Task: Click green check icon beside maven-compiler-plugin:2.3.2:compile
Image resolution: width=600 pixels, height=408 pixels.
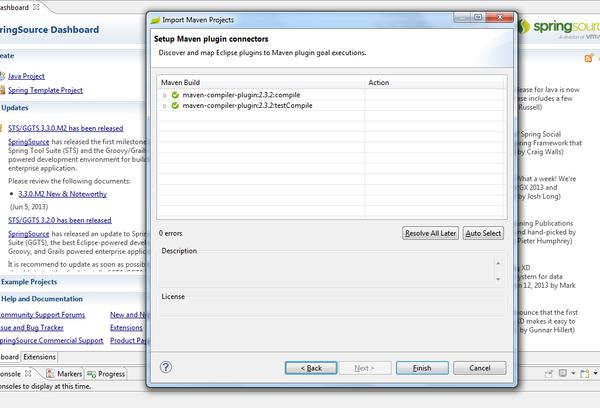Action: pyautogui.click(x=175, y=95)
